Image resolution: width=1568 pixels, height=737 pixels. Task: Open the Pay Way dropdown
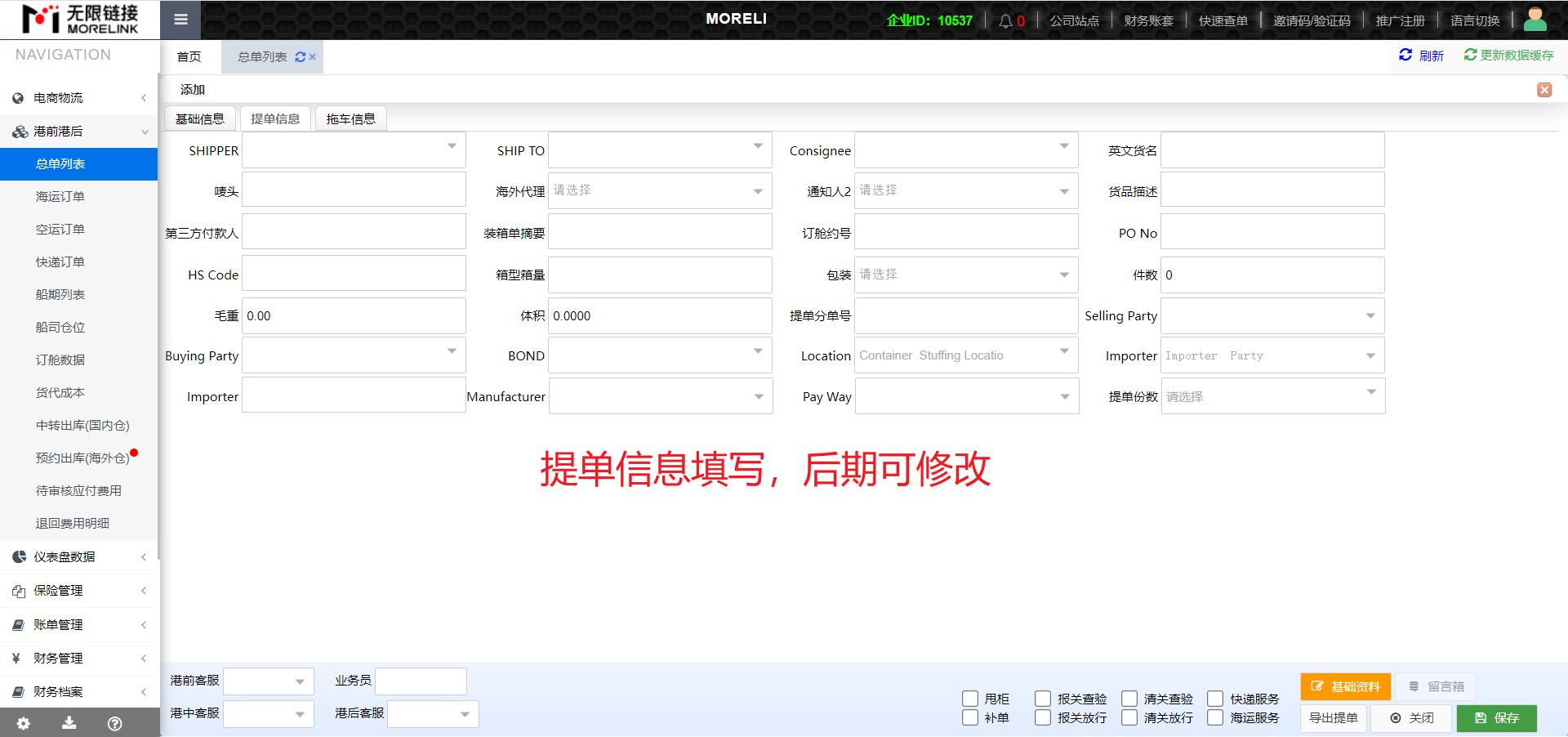(x=967, y=396)
